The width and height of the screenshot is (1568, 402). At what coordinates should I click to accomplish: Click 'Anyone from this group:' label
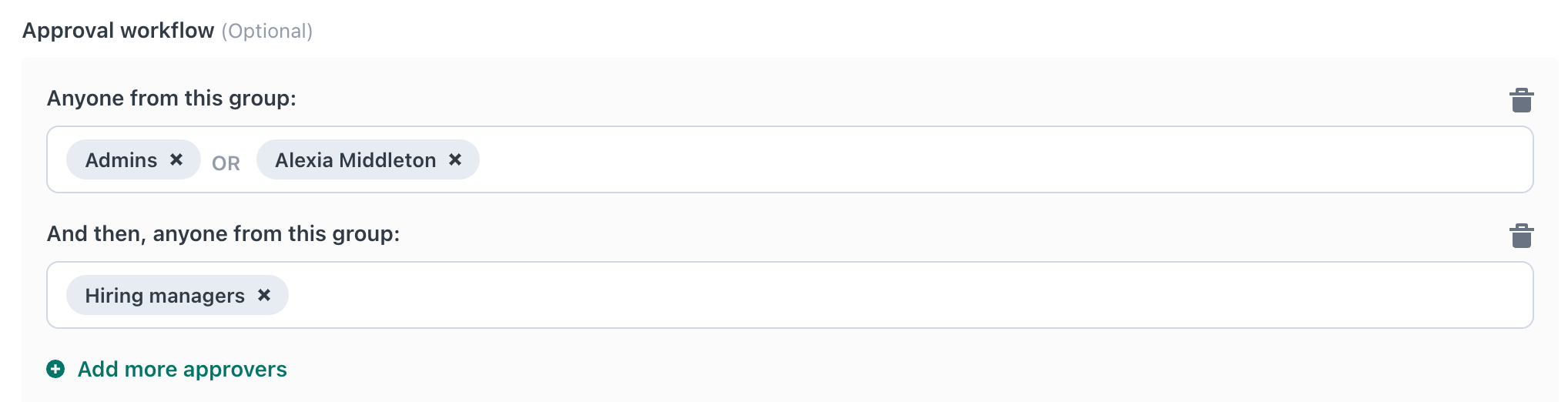(x=172, y=99)
